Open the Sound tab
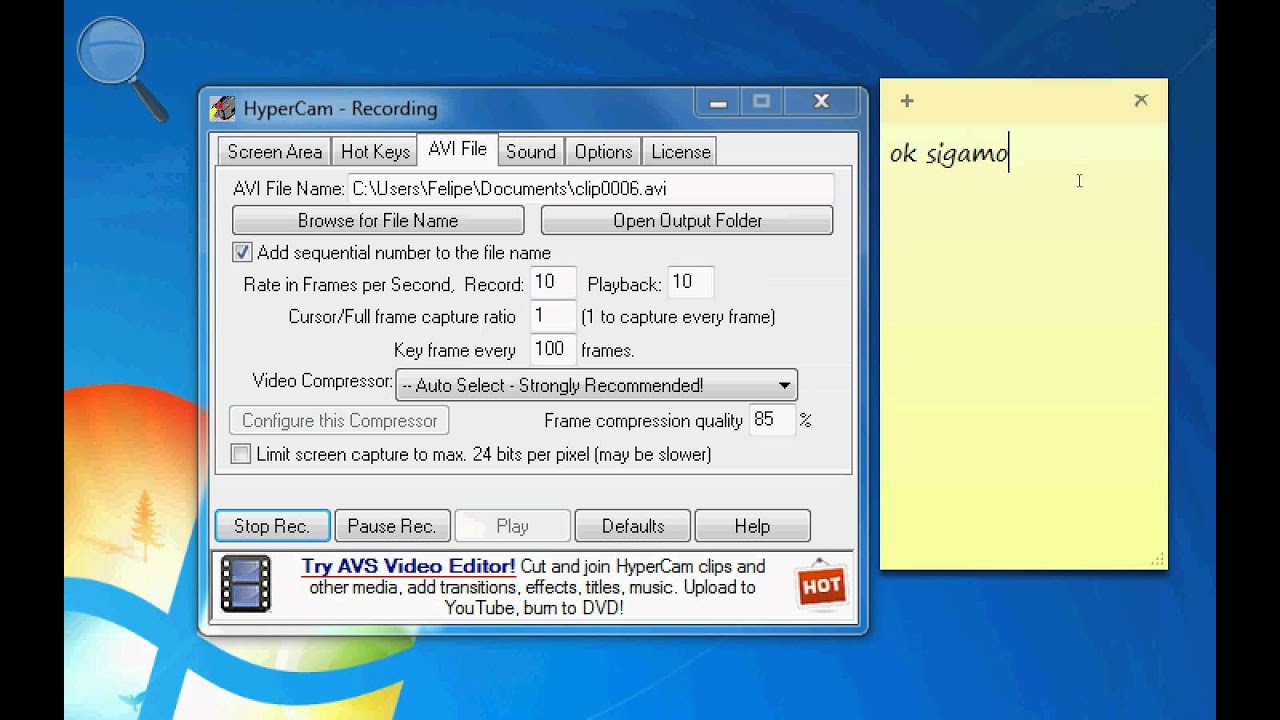Viewport: 1280px width, 720px height. coord(530,152)
